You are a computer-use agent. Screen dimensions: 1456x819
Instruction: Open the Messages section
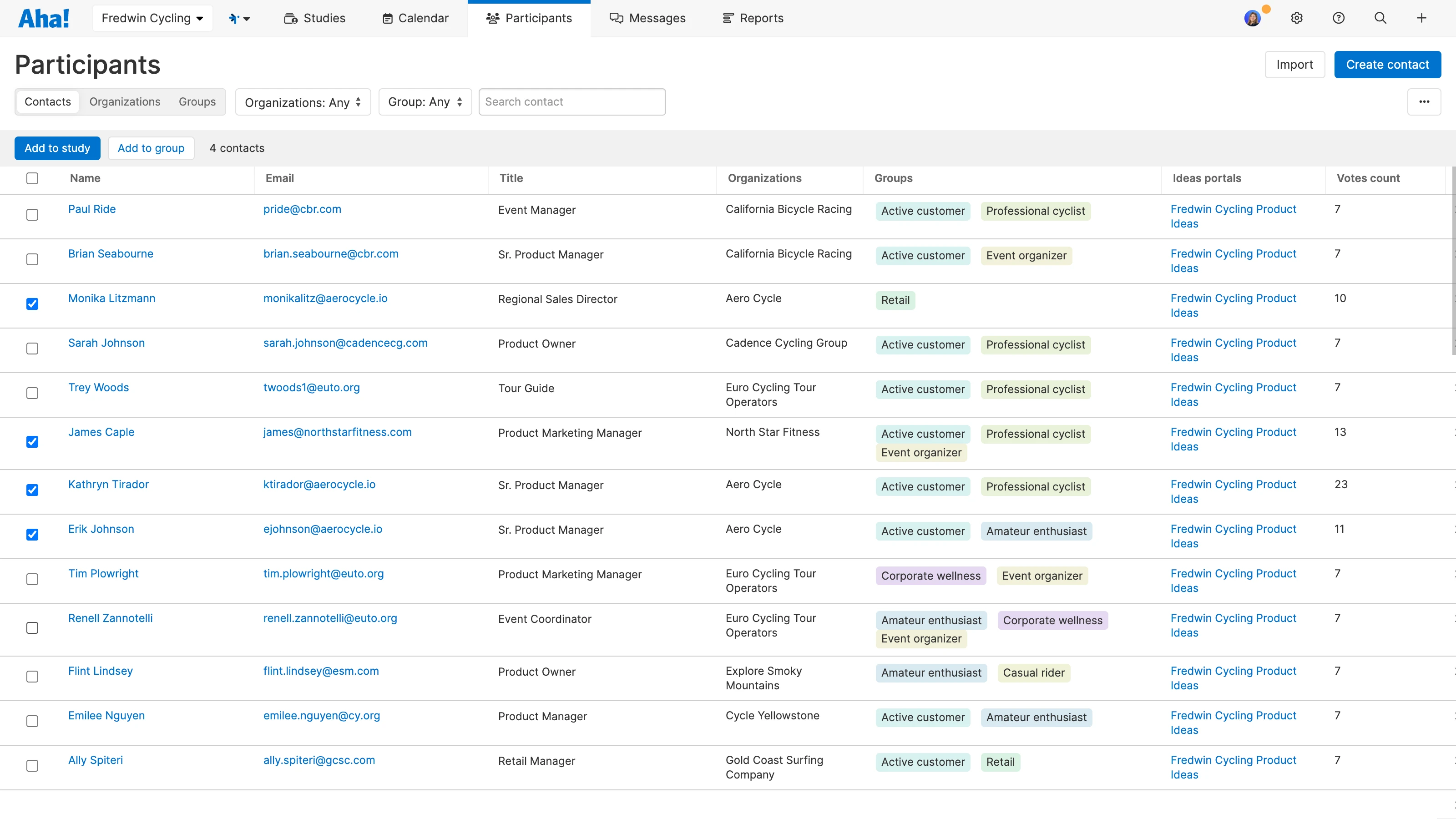pos(648,18)
